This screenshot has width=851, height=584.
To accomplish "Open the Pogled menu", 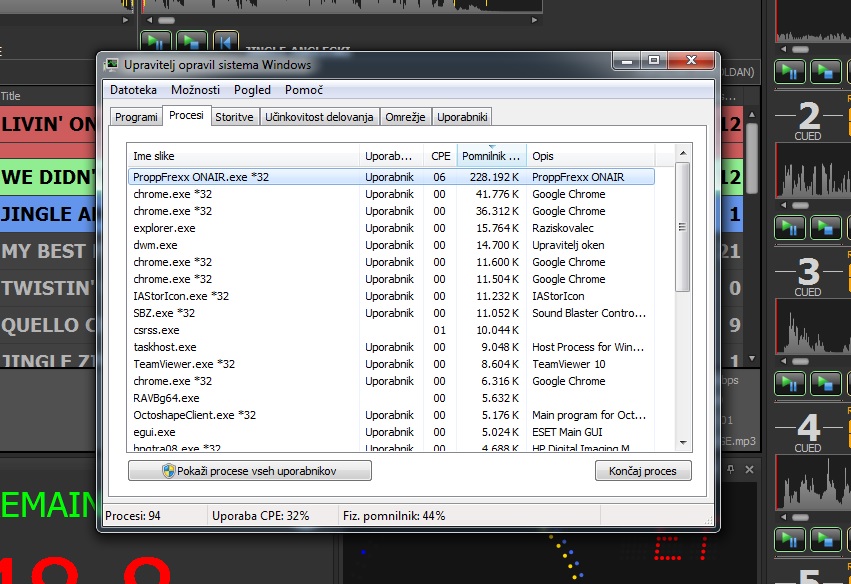I will [x=252, y=90].
